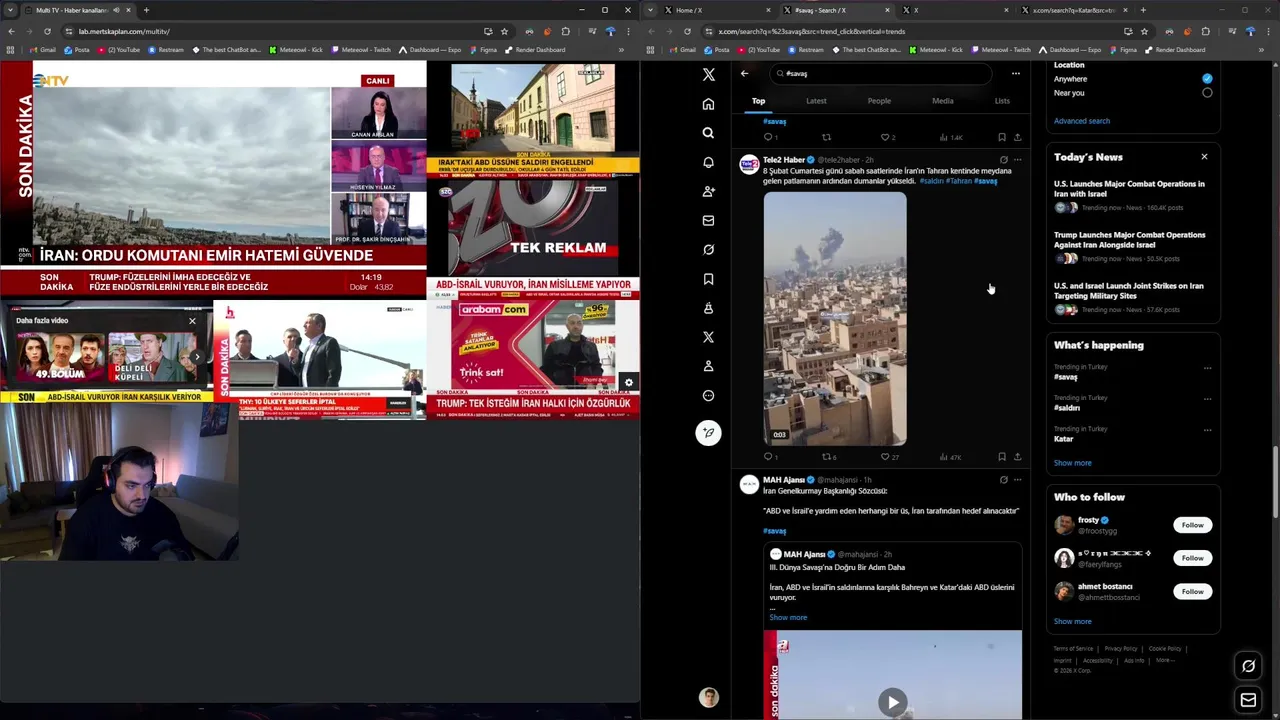The width and height of the screenshot is (1280, 720).
Task: Close the Daha fazla video overlay
Action: 192,321
